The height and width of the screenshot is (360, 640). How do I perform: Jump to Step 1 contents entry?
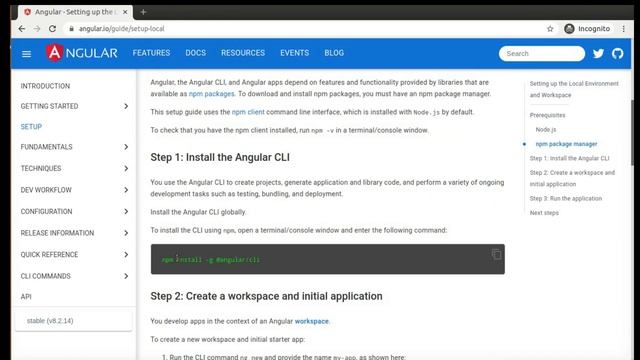point(569,158)
